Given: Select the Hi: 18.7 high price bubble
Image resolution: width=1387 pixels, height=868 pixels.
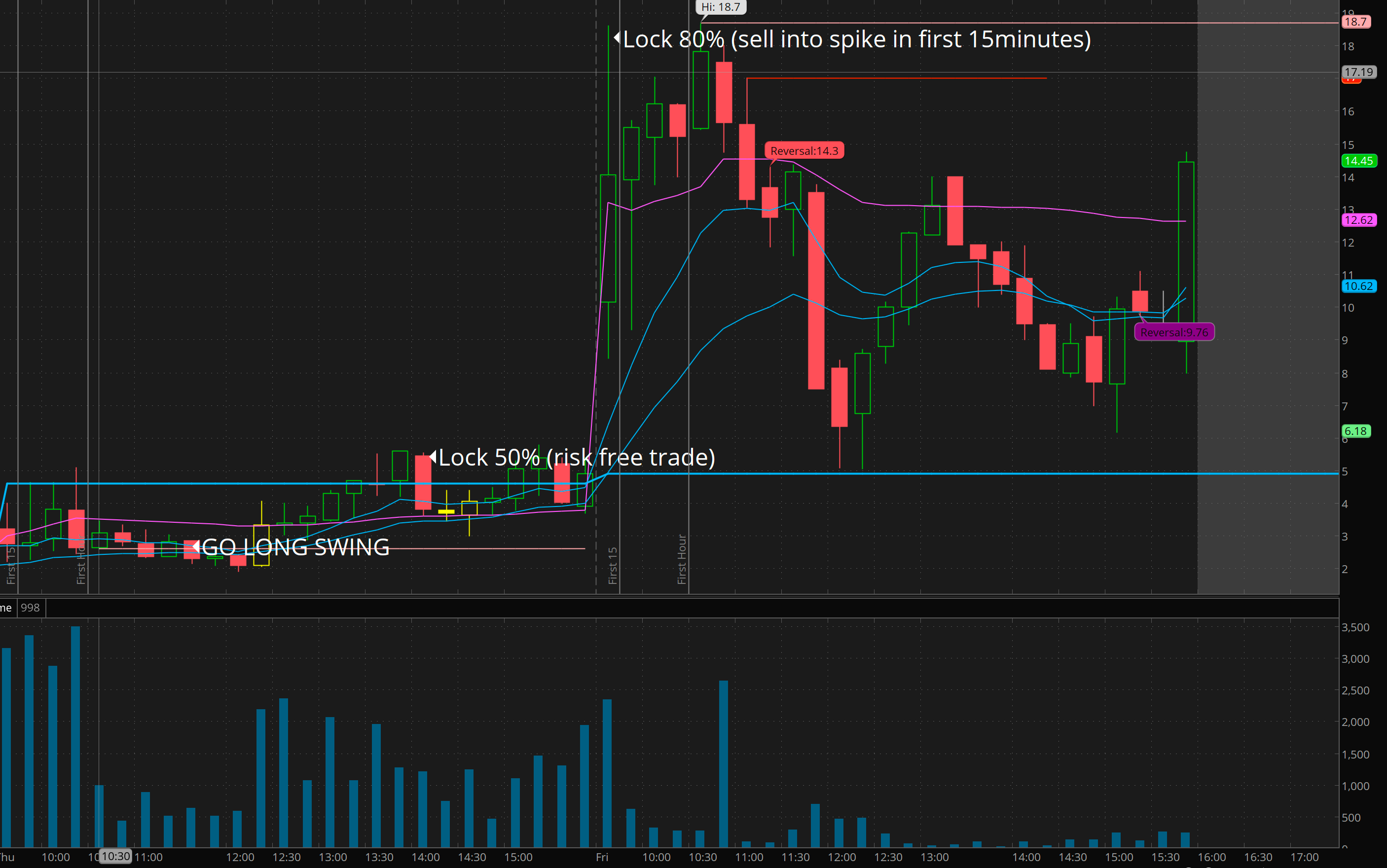Looking at the screenshot, I should [721, 7].
